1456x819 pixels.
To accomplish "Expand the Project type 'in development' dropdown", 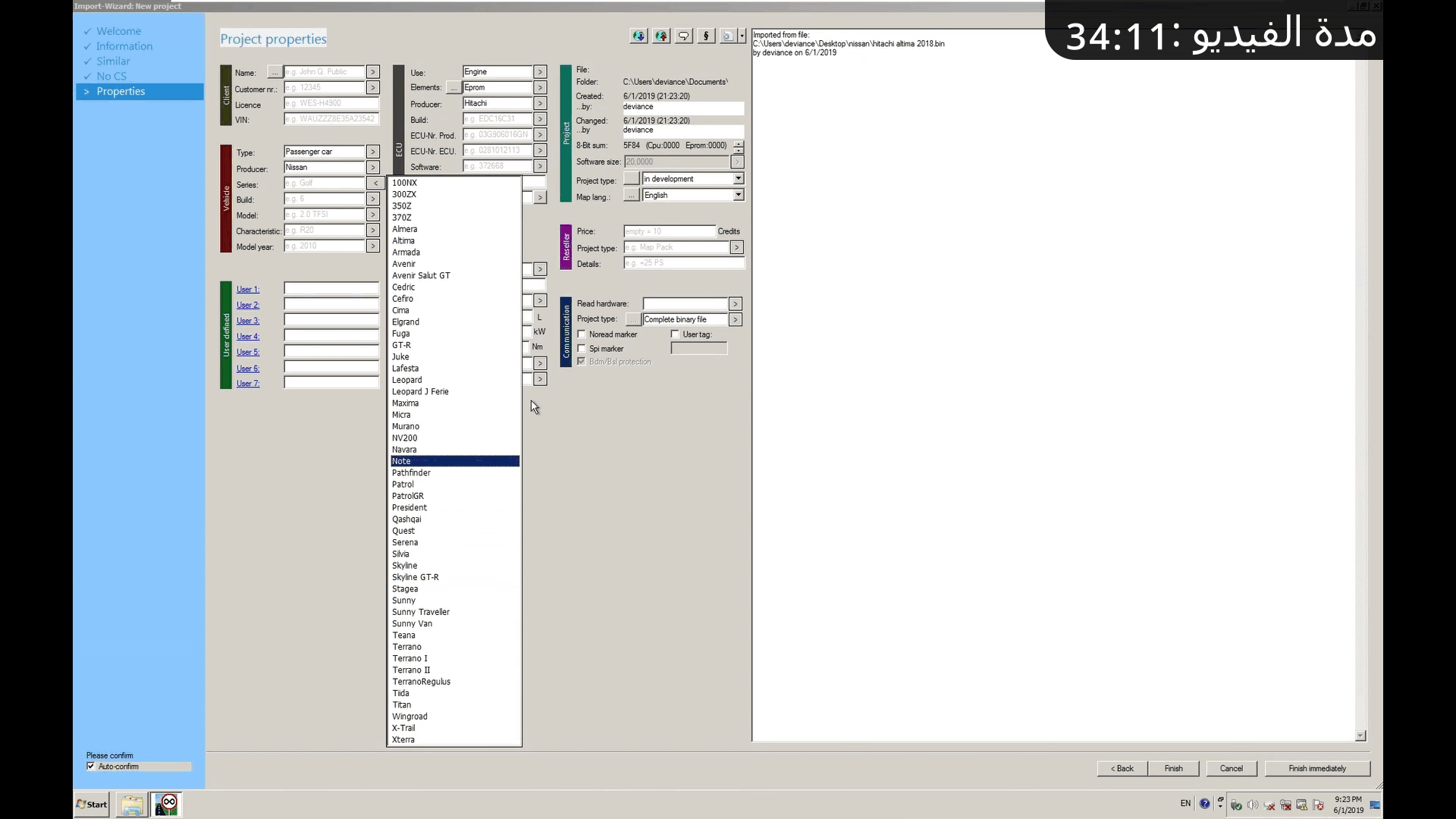I will point(738,179).
